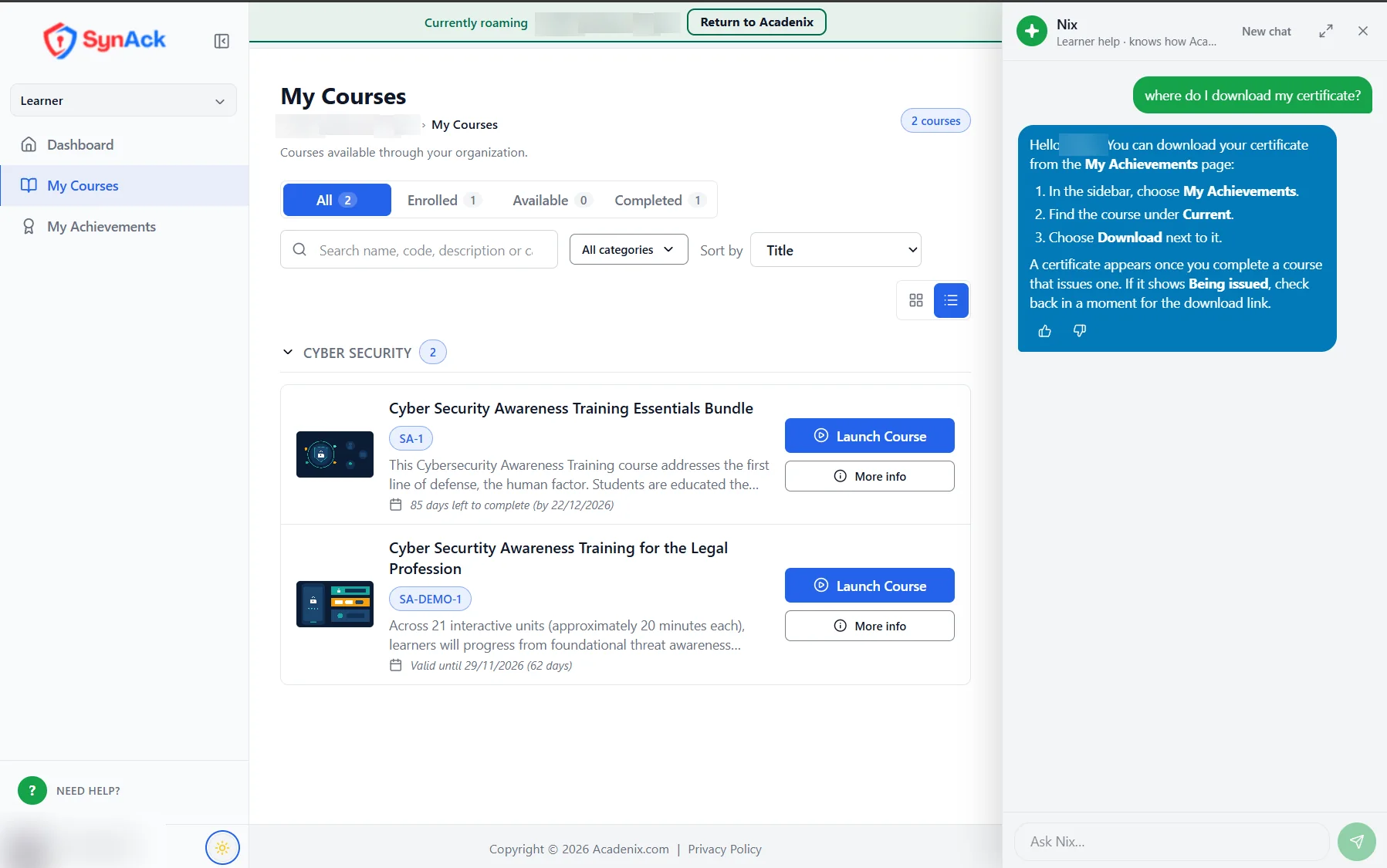Viewport: 1387px width, 868px height.
Task: Click the SA-DEMO-1 course code tag
Action: pos(430,599)
